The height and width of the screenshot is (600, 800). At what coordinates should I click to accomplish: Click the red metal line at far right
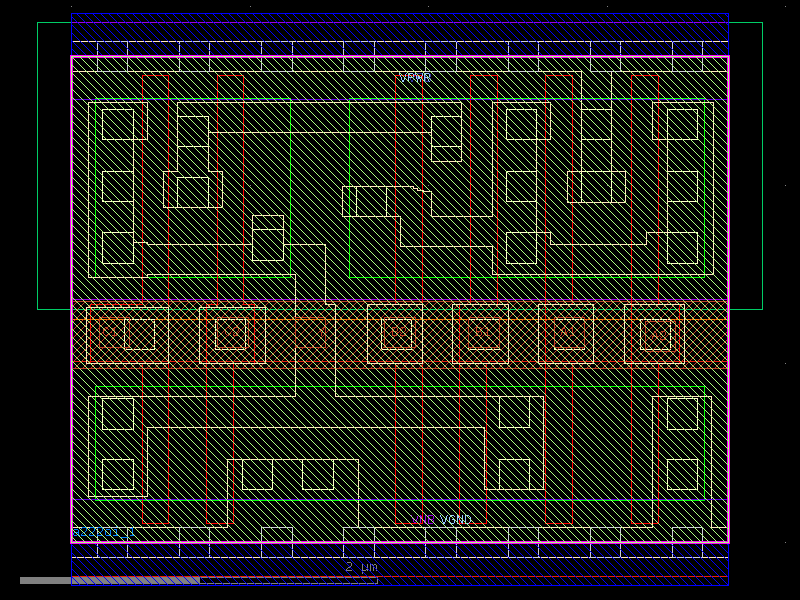click(712, 300)
